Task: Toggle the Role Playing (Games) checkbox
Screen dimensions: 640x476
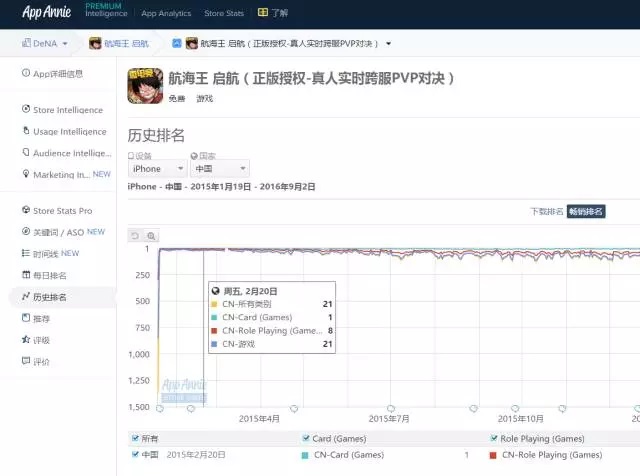Action: (494, 438)
